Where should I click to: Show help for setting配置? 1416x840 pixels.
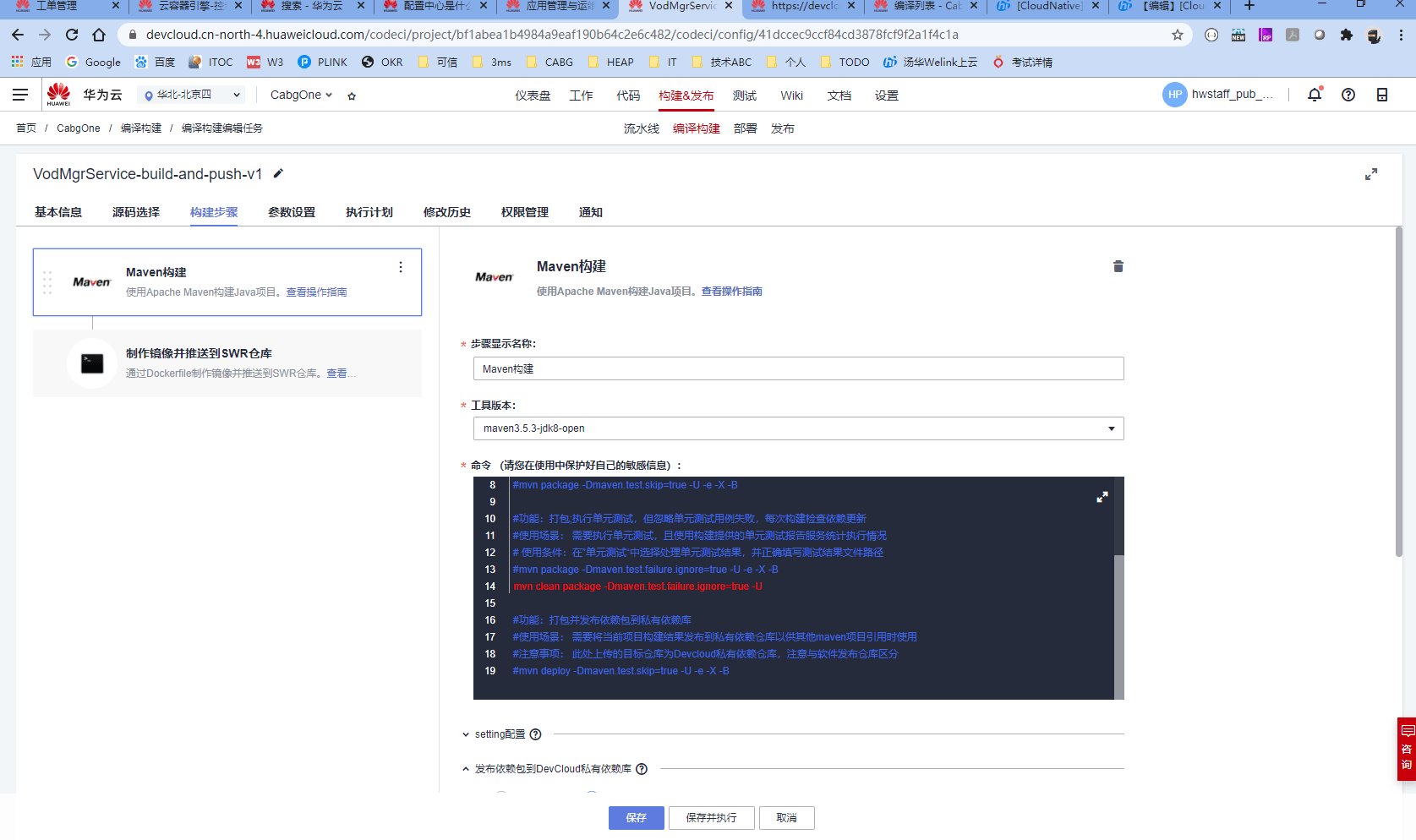point(535,734)
